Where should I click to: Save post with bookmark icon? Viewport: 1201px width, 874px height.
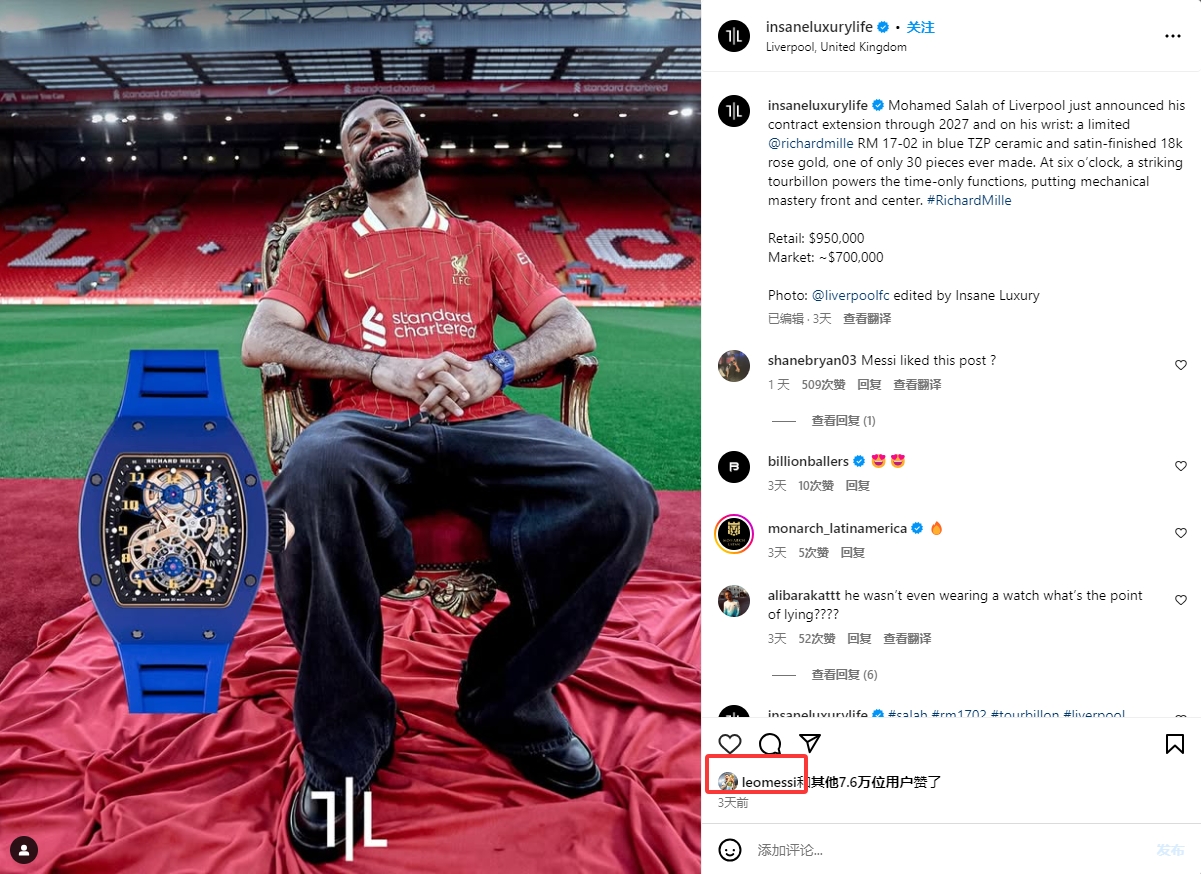point(1175,744)
